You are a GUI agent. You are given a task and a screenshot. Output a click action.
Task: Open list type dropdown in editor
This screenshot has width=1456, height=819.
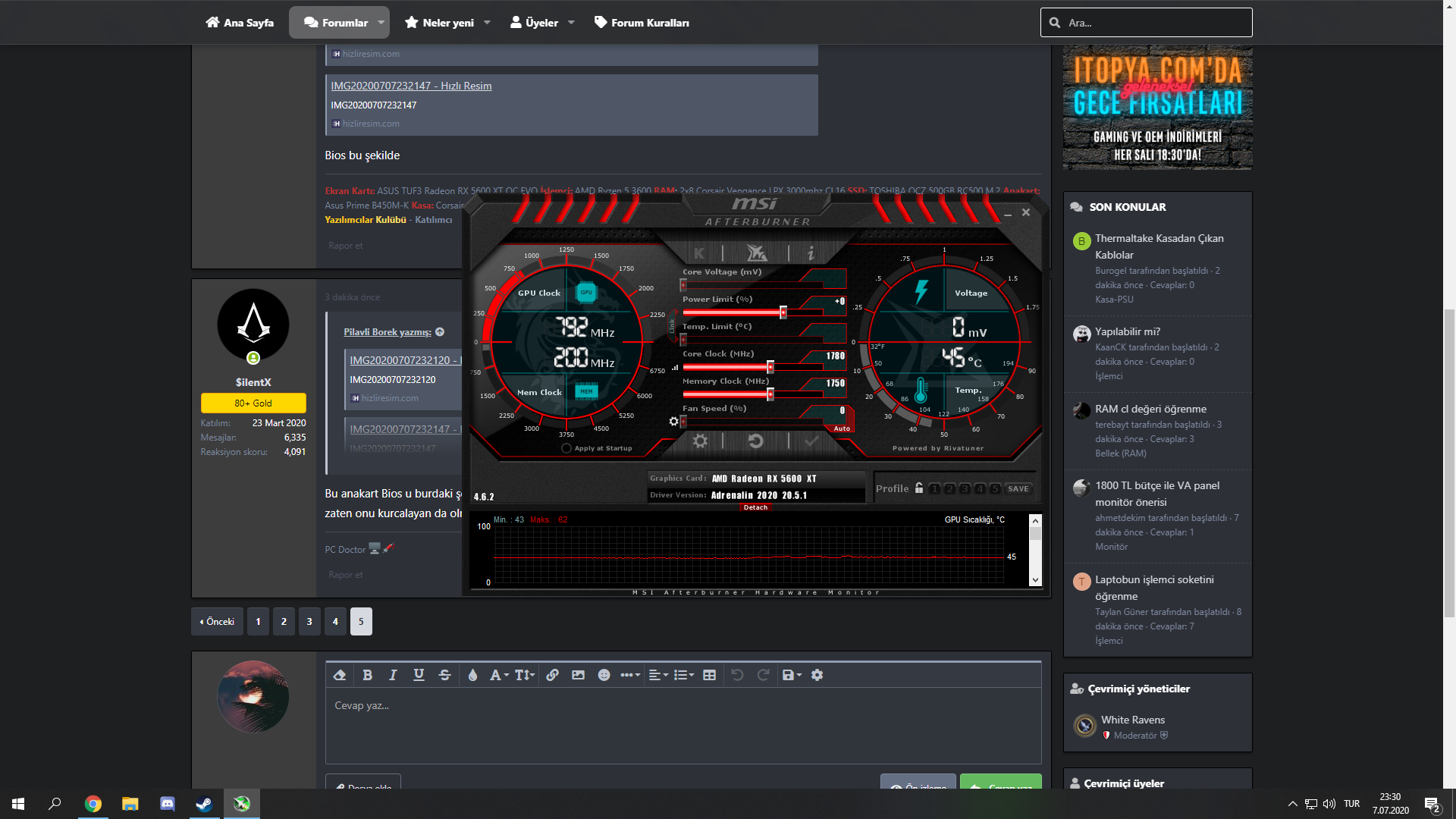point(684,675)
